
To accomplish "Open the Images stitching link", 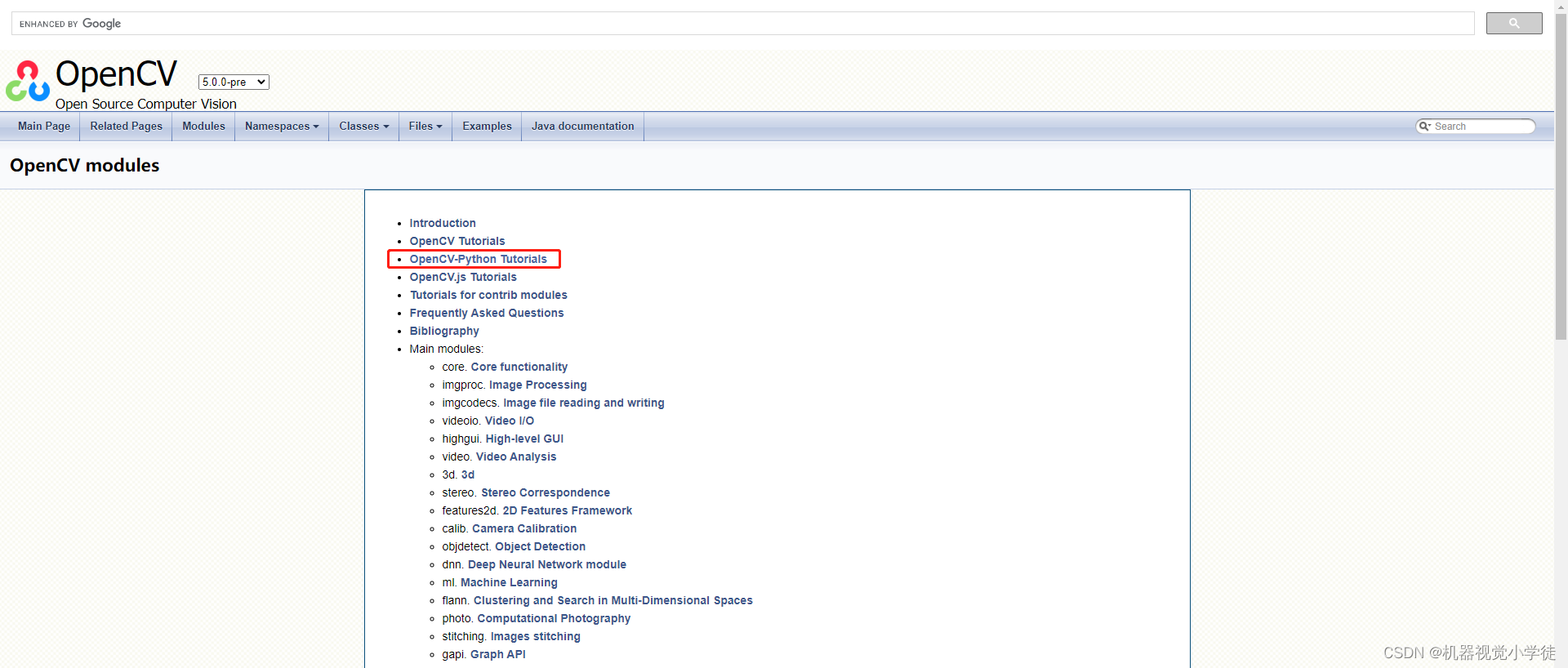I will point(536,636).
